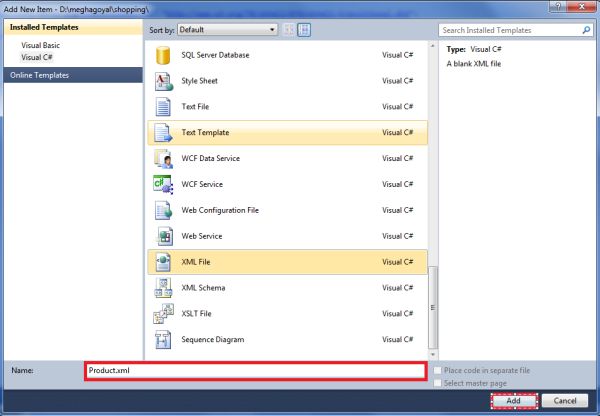Select the XML File label

tap(196, 262)
